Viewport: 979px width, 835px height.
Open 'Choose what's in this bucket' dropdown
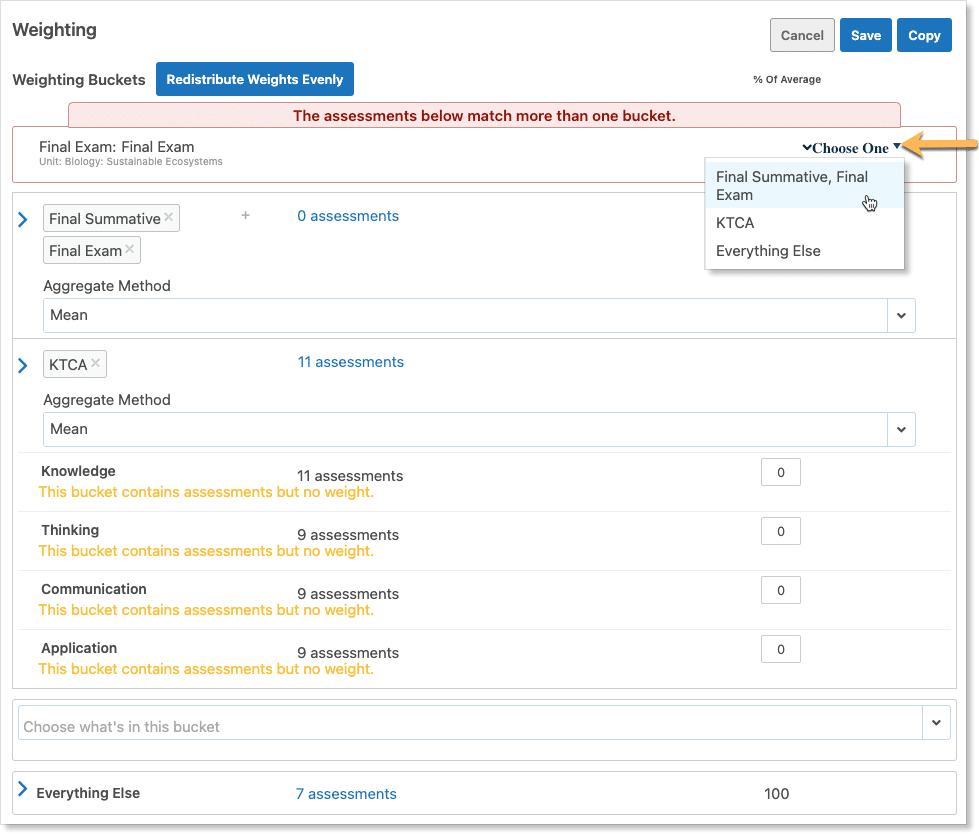tap(936, 722)
